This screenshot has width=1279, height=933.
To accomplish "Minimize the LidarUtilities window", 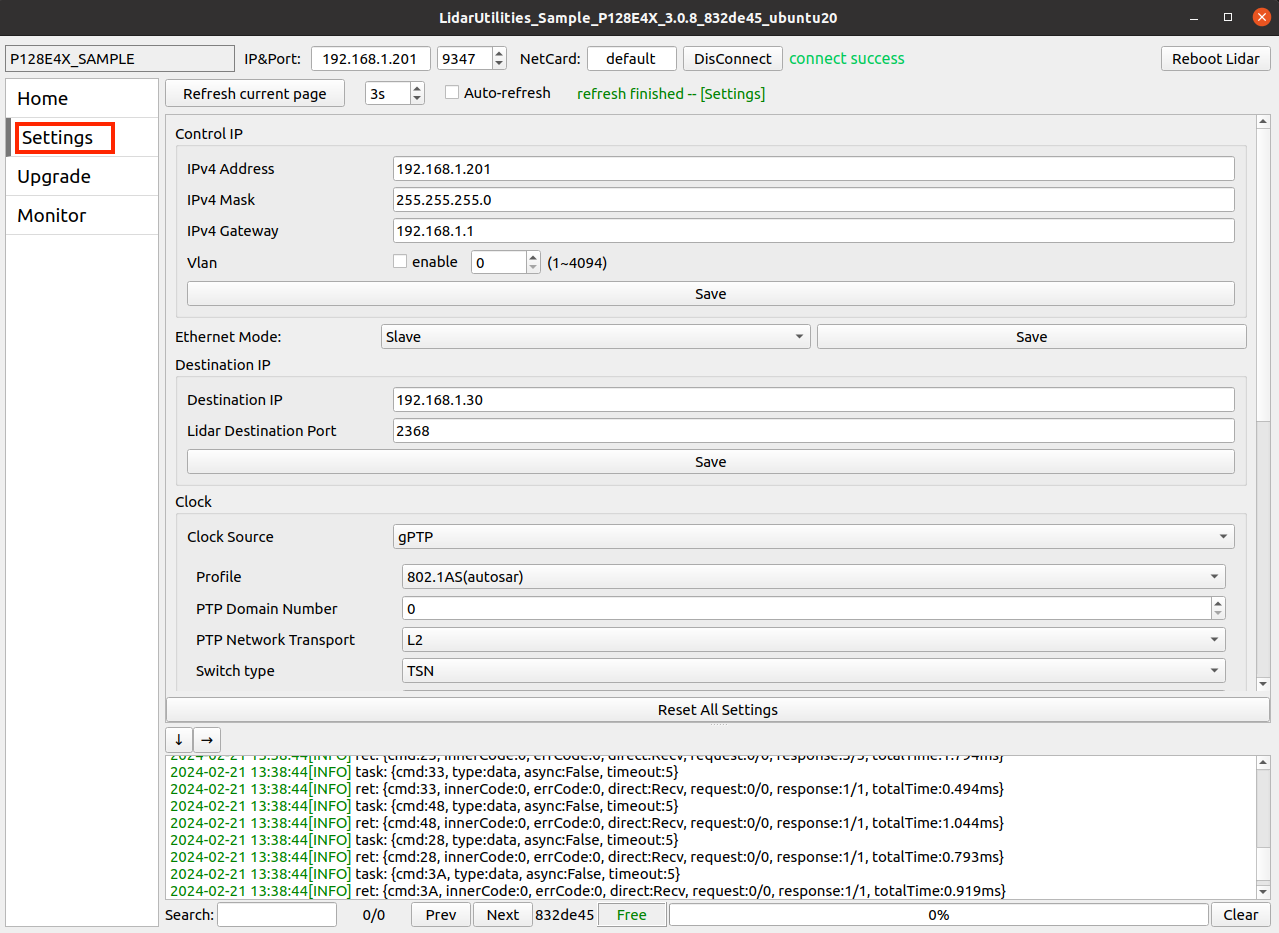I will [1195, 17].
